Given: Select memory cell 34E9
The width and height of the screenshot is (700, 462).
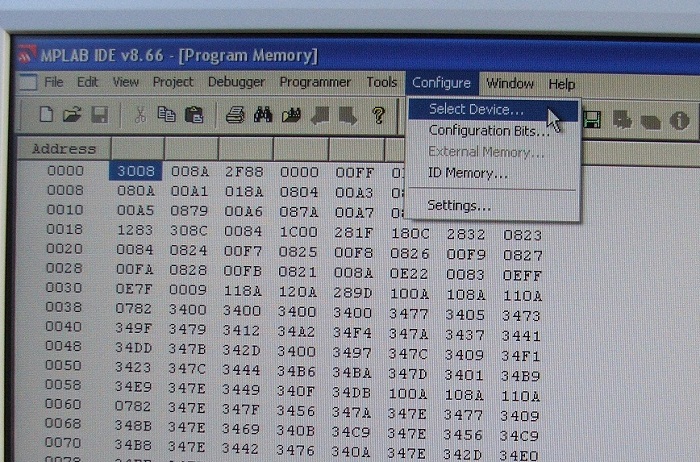Looking at the screenshot, I should click(x=133, y=387).
